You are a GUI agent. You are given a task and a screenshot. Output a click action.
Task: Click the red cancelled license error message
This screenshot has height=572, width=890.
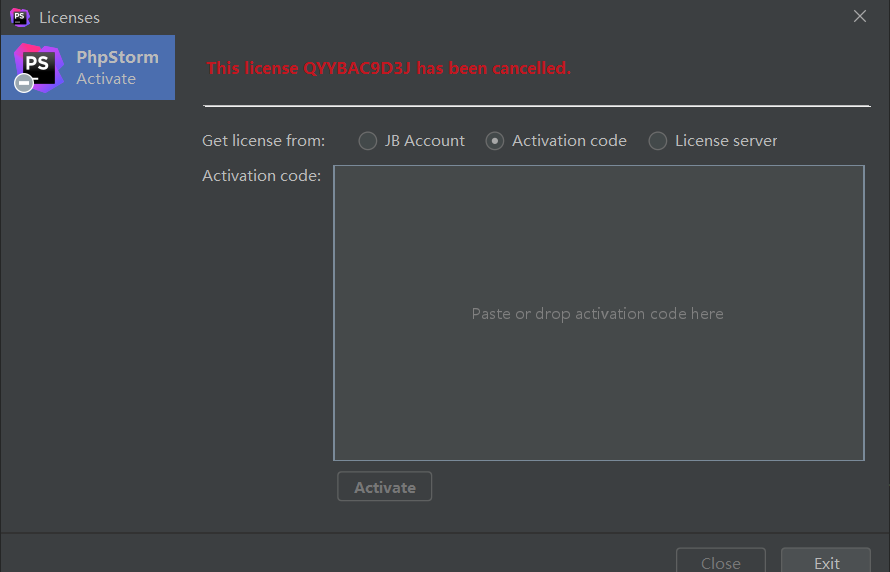[x=389, y=68]
